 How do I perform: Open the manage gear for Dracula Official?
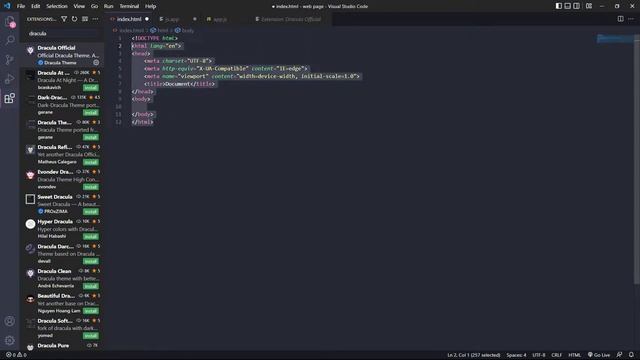(96, 62)
